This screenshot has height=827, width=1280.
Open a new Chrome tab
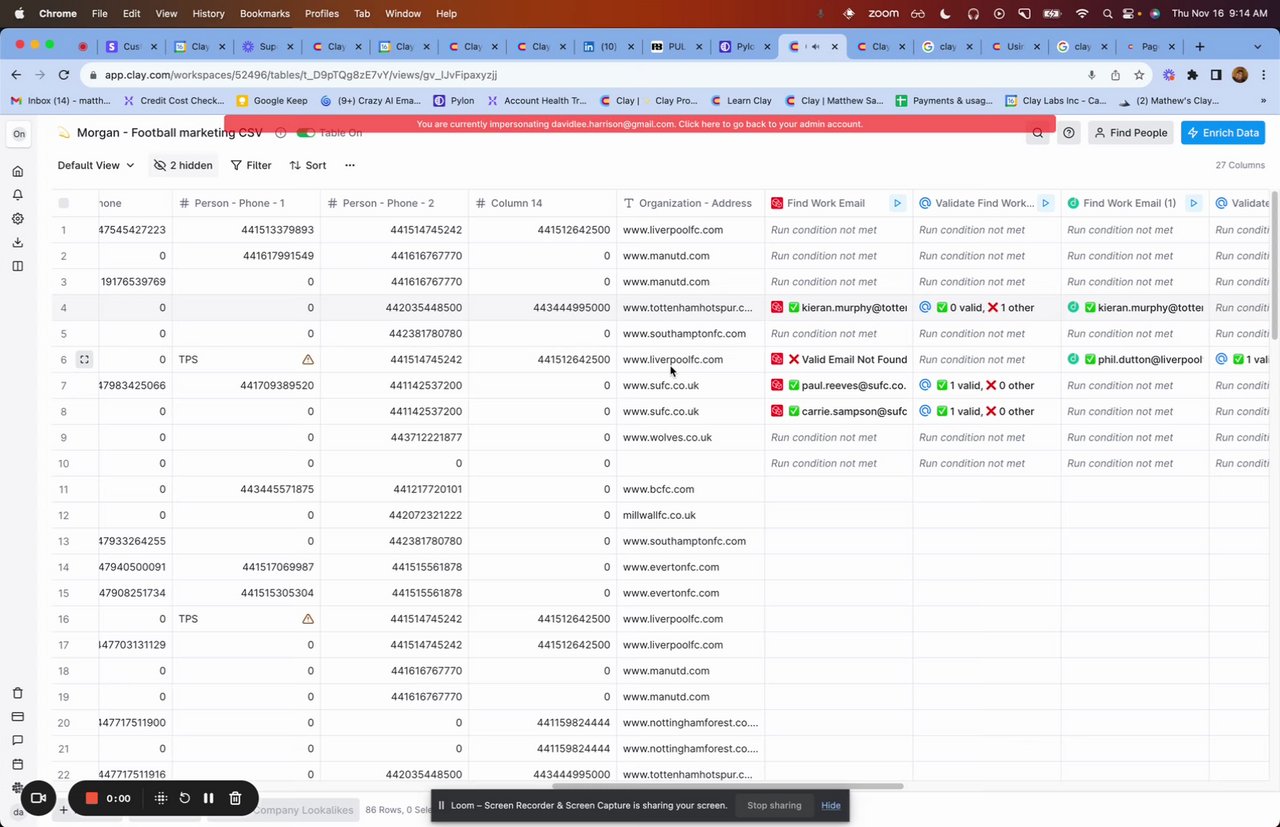[x=1200, y=46]
